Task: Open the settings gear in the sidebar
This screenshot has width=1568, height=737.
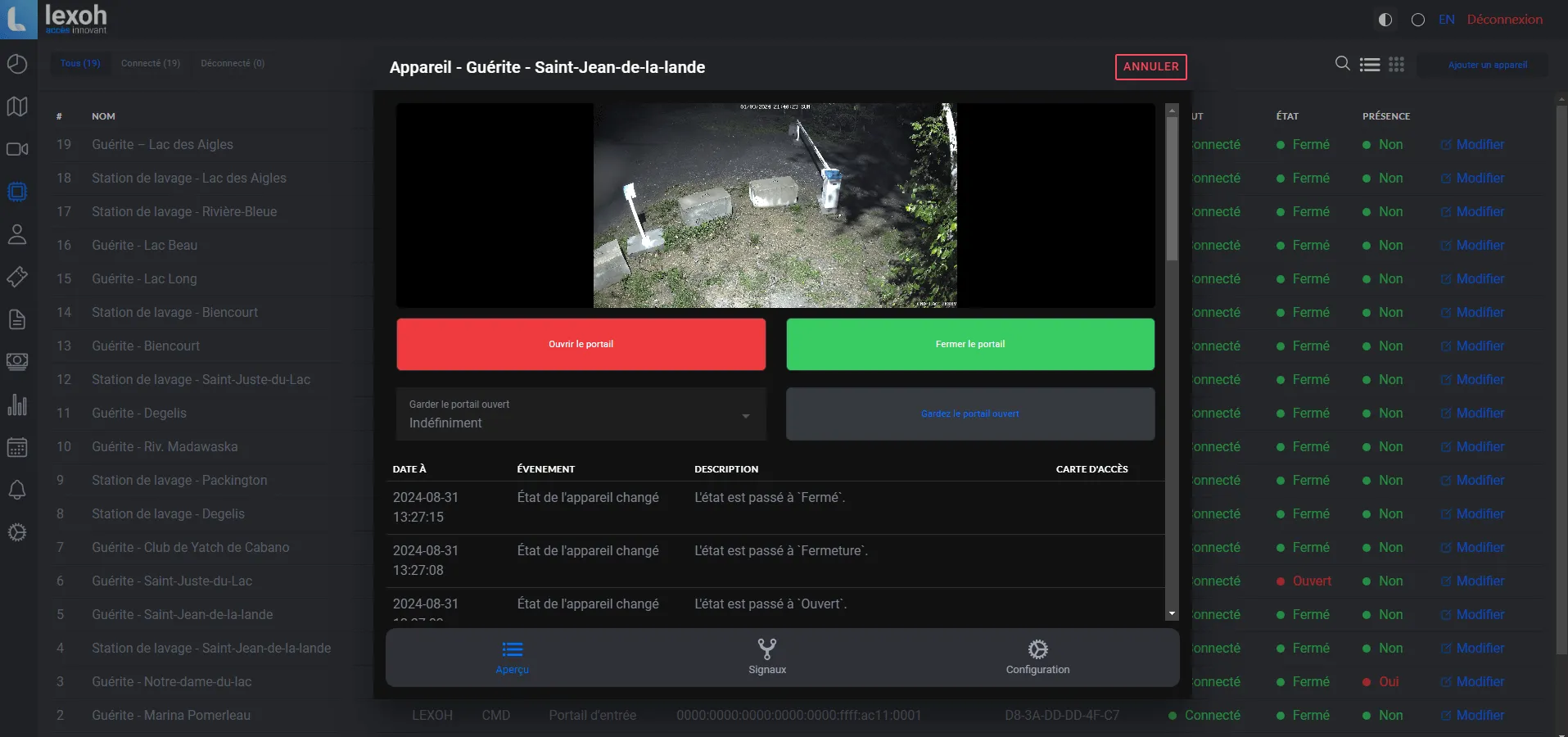Action: 16,532
